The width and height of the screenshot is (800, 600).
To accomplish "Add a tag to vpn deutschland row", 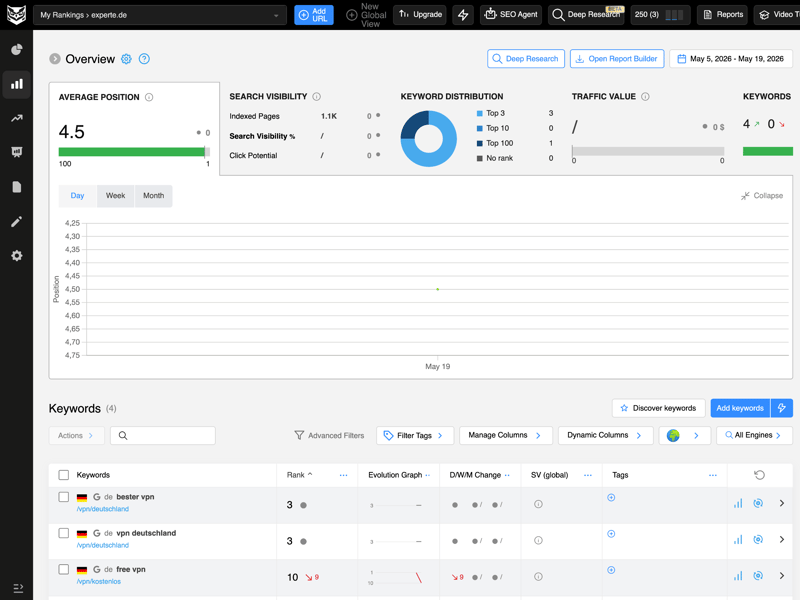I will pos(611,534).
